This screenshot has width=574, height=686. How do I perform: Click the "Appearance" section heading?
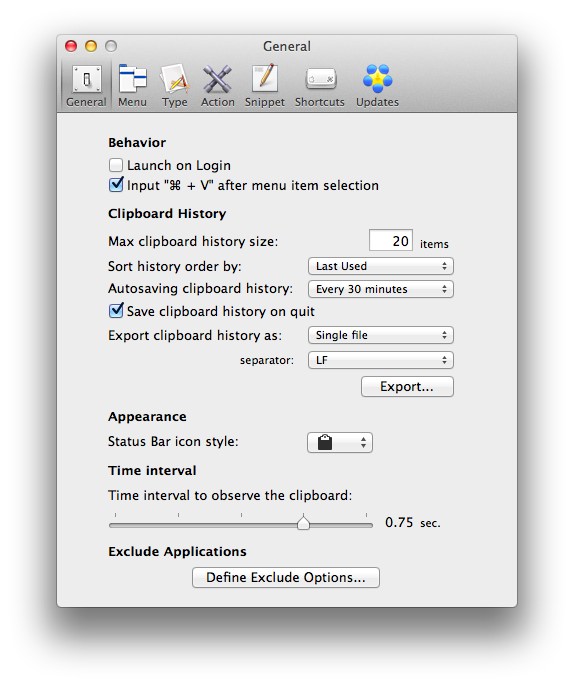pos(147,416)
